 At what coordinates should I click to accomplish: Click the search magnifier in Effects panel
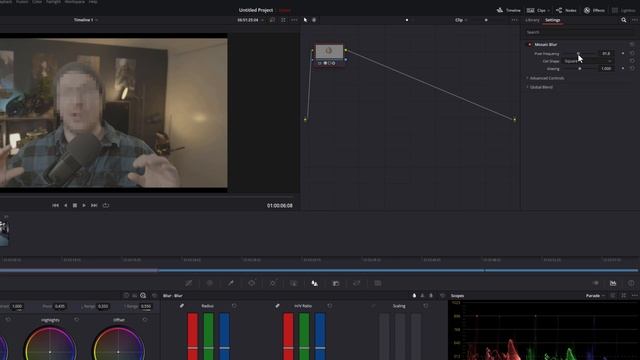[x=624, y=20]
